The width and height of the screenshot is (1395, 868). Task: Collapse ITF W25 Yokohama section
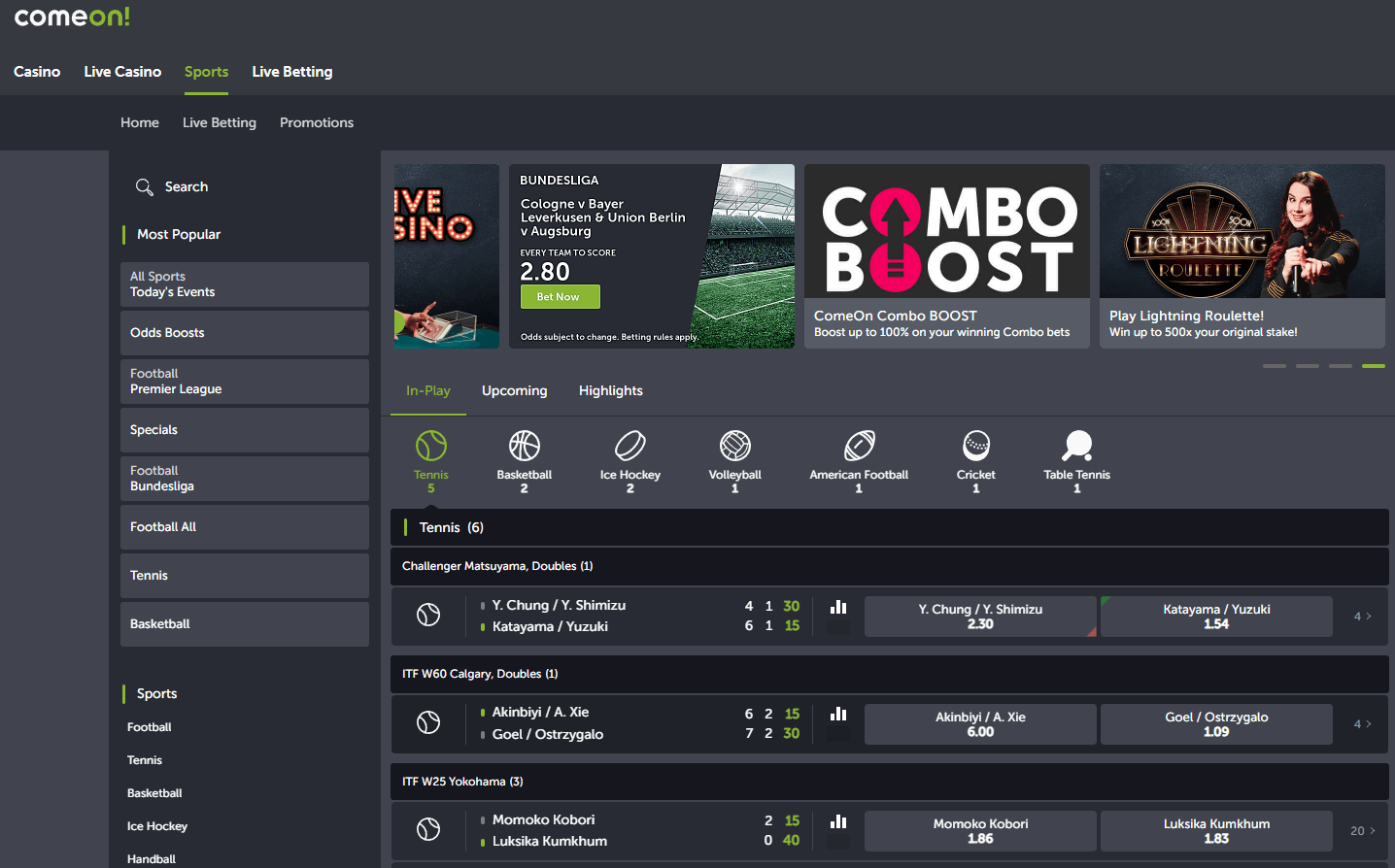[x=890, y=782]
